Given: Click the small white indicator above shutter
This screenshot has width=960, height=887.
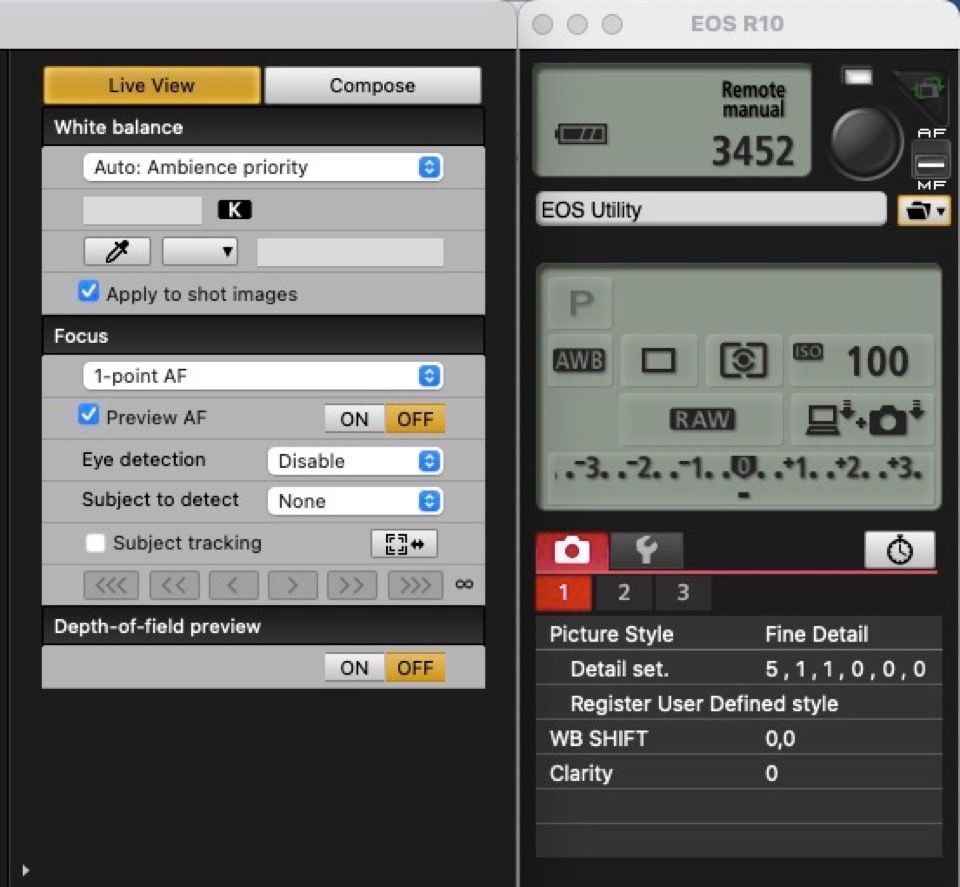Looking at the screenshot, I should tap(858, 77).
